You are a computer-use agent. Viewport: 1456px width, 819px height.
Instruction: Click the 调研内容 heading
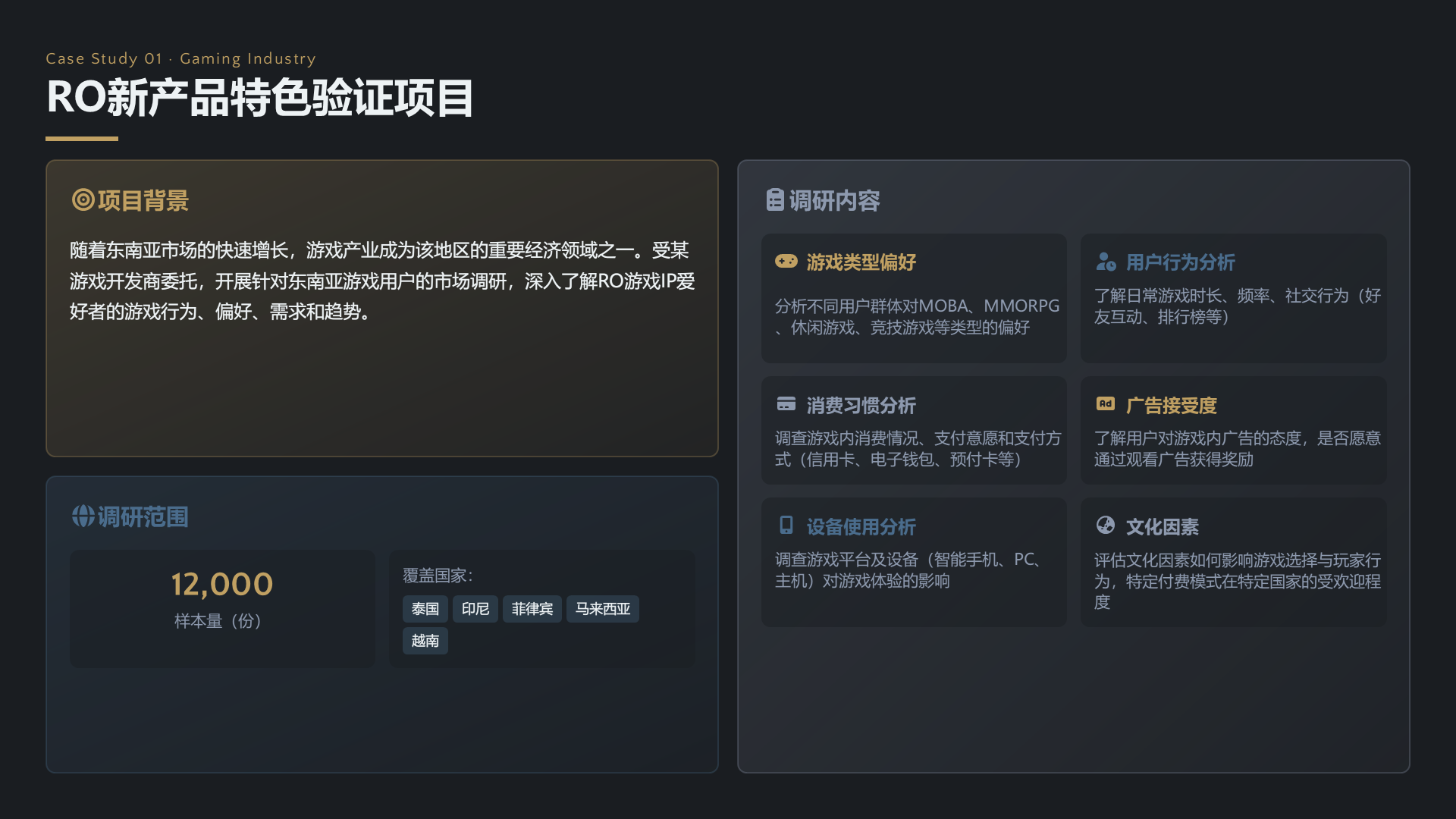835,200
